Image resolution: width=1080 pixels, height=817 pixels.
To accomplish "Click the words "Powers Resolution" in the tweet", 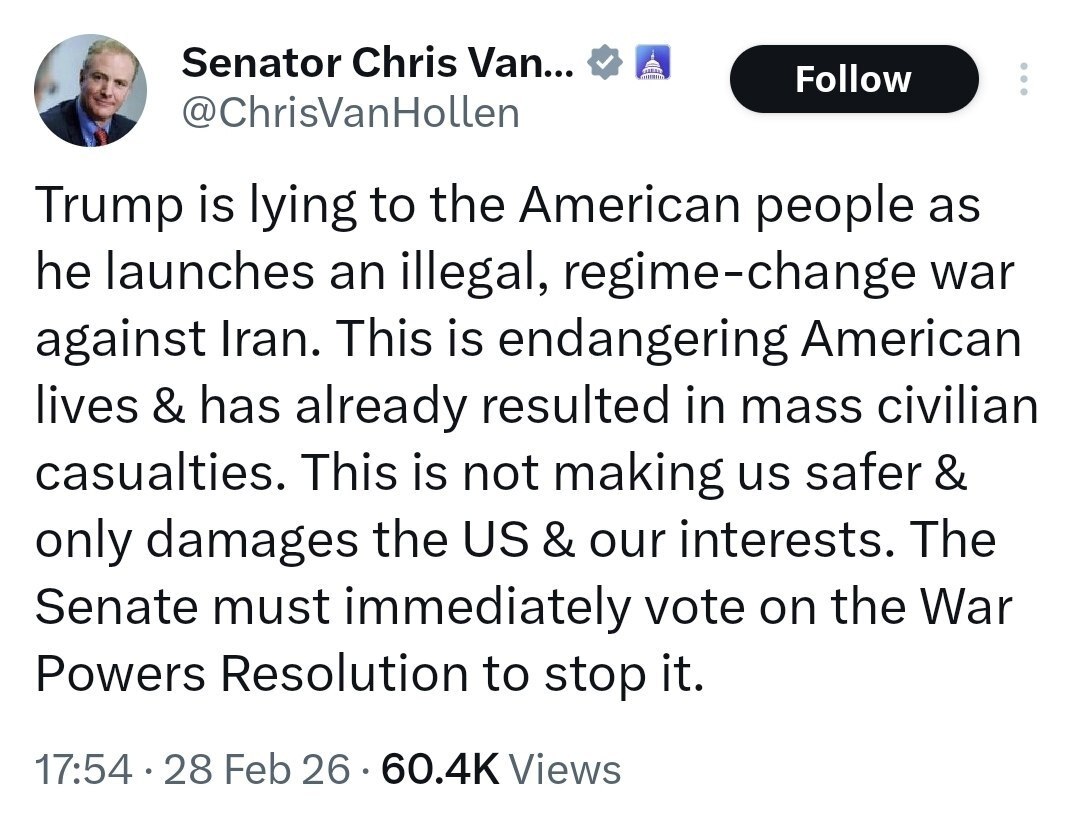I will click(x=252, y=673).
